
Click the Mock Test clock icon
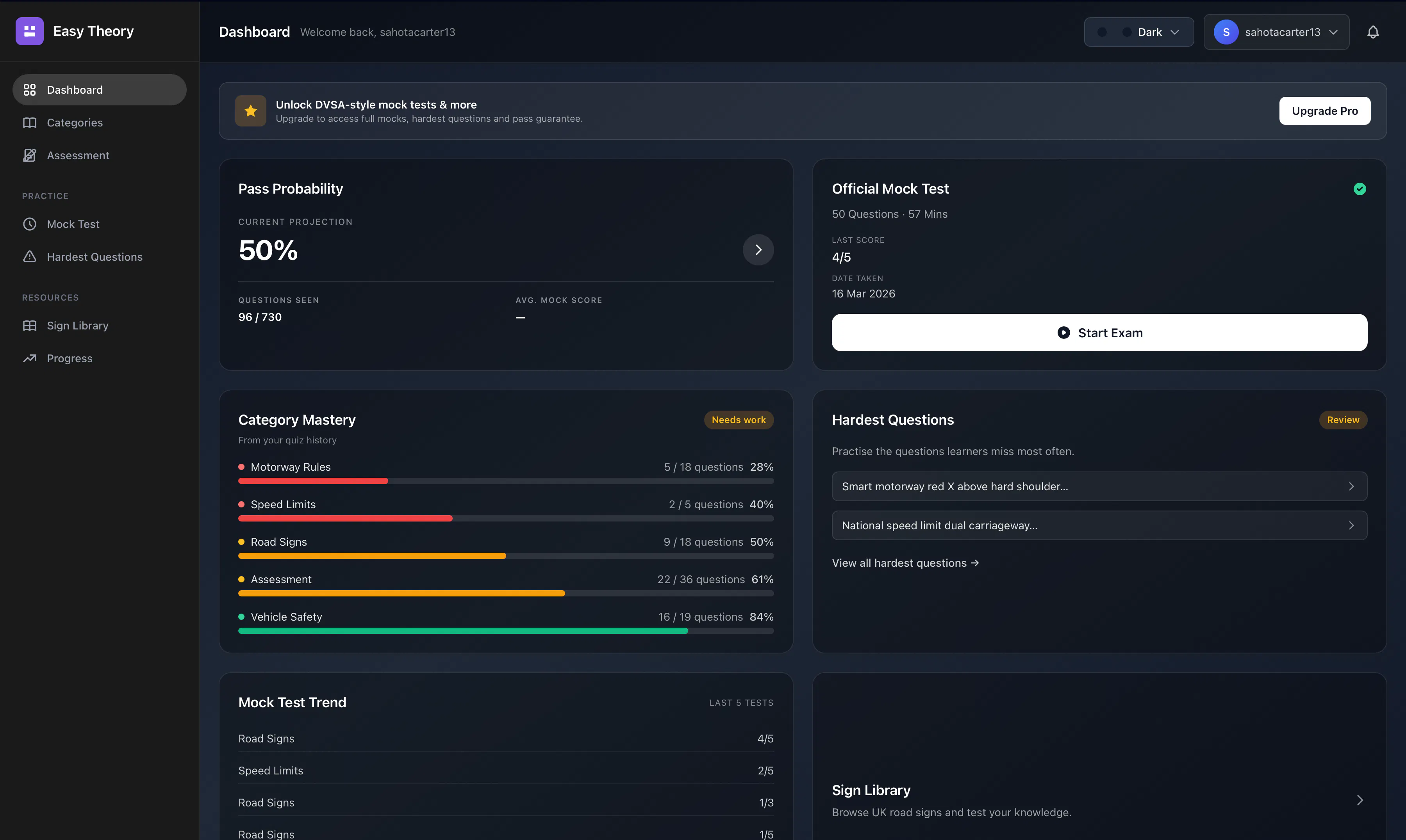pos(29,224)
